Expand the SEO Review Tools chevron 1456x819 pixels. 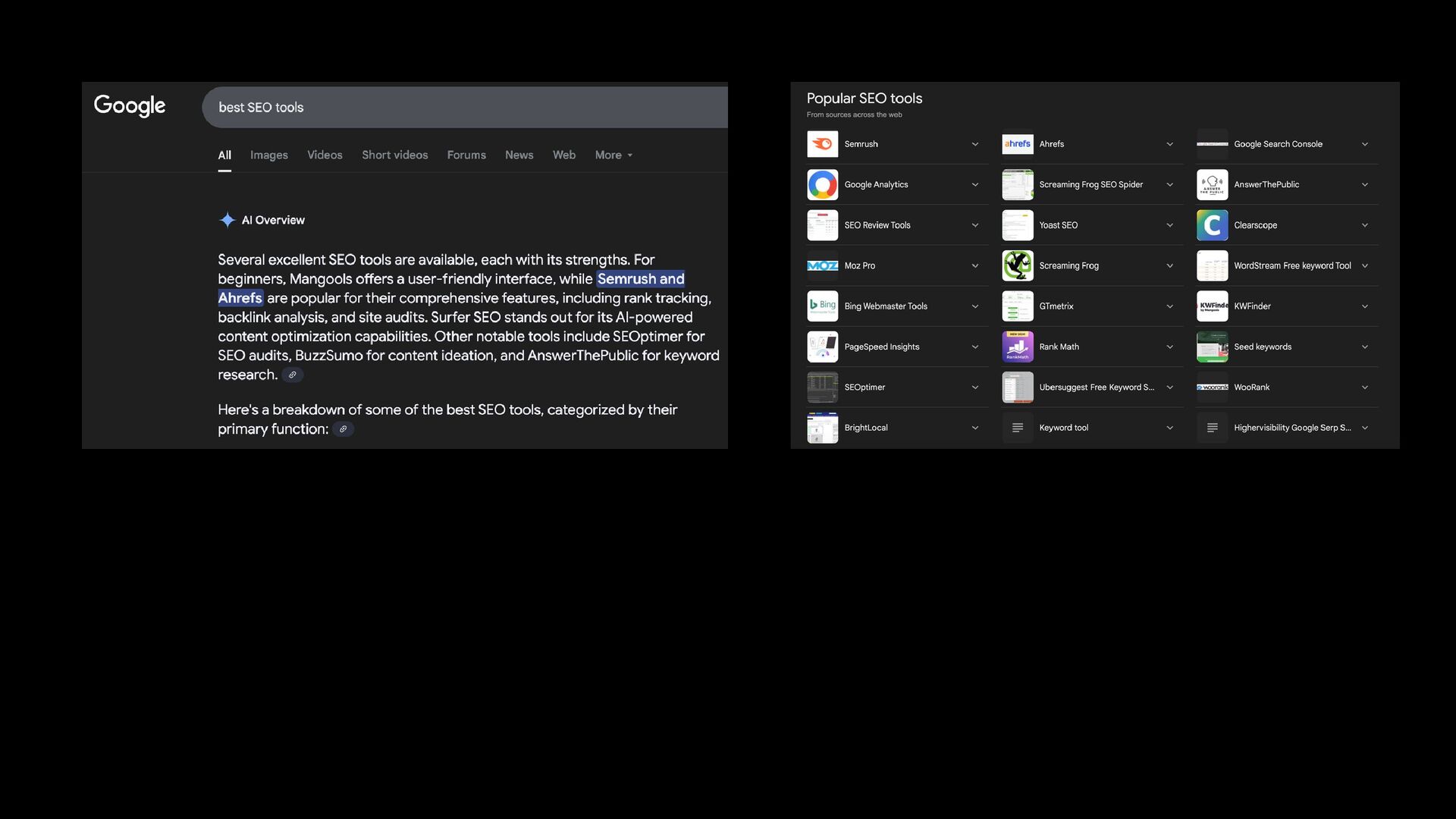pyautogui.click(x=975, y=225)
